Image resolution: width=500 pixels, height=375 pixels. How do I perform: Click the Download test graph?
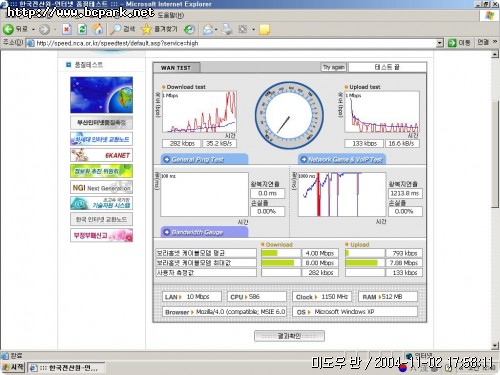pyautogui.click(x=199, y=112)
